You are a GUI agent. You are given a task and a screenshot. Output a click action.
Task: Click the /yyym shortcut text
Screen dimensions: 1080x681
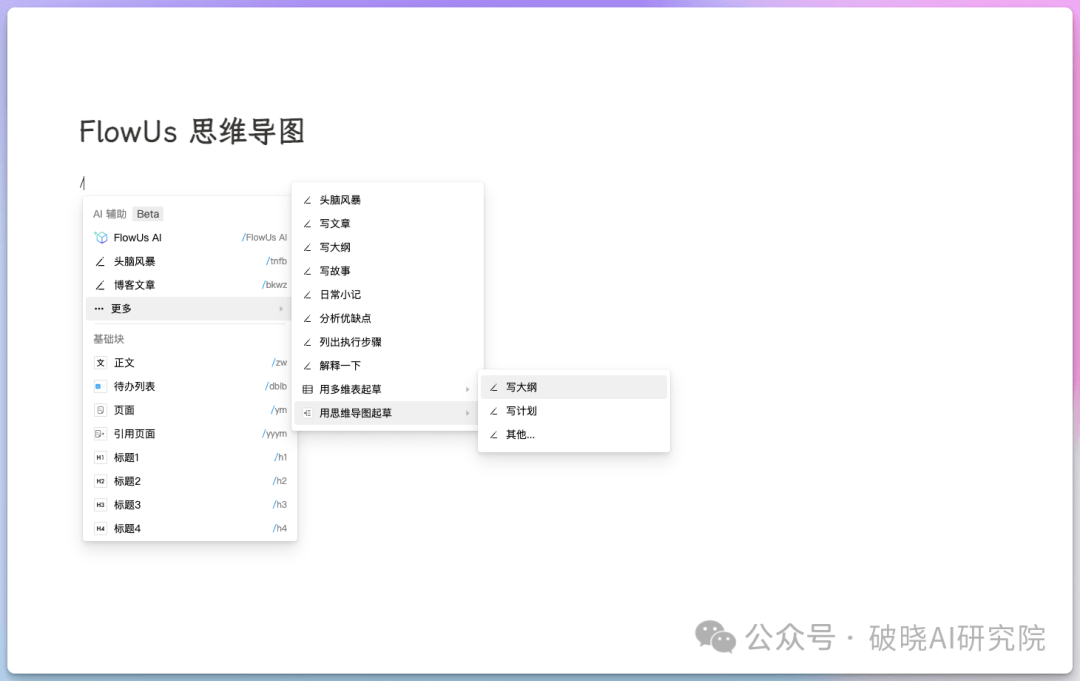pyautogui.click(x=275, y=434)
